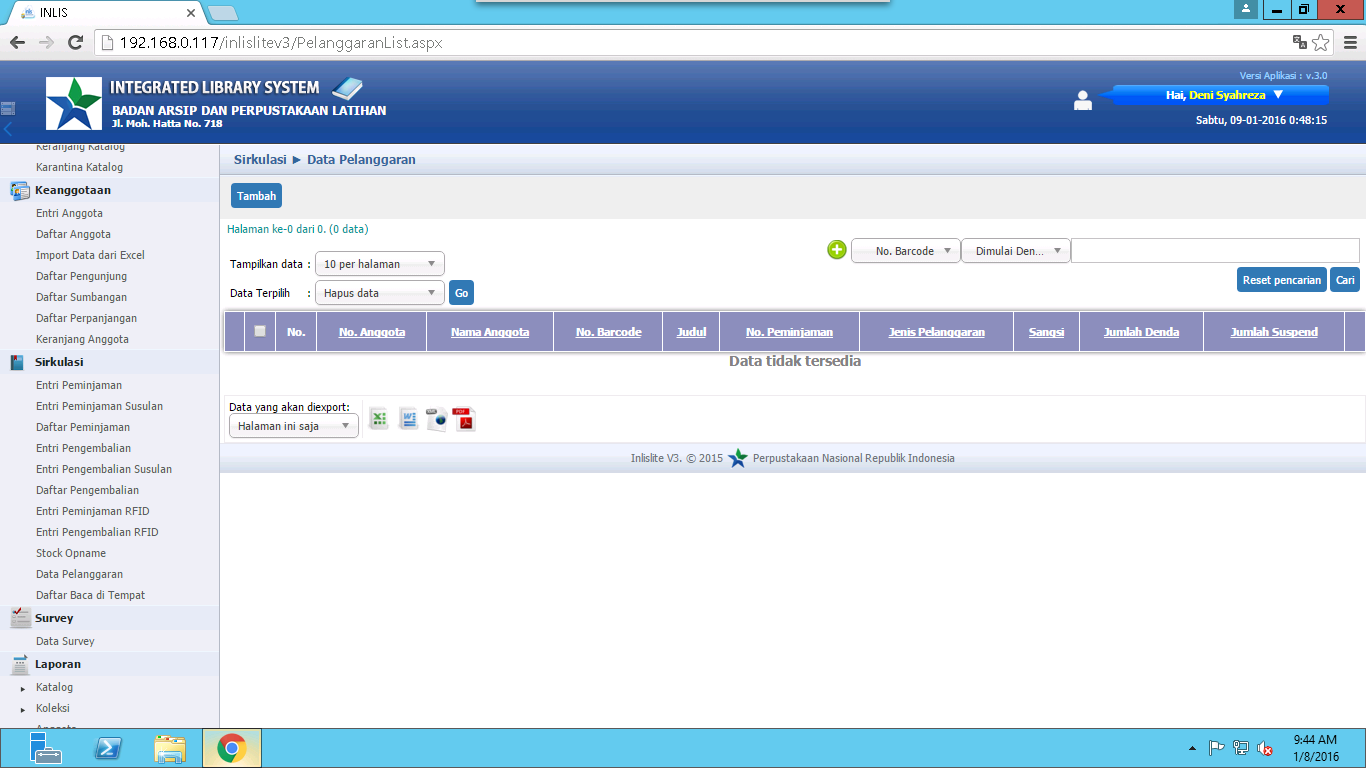Select Stock Opname from sidebar menu
Screen dimensions: 1366x768
point(71,553)
